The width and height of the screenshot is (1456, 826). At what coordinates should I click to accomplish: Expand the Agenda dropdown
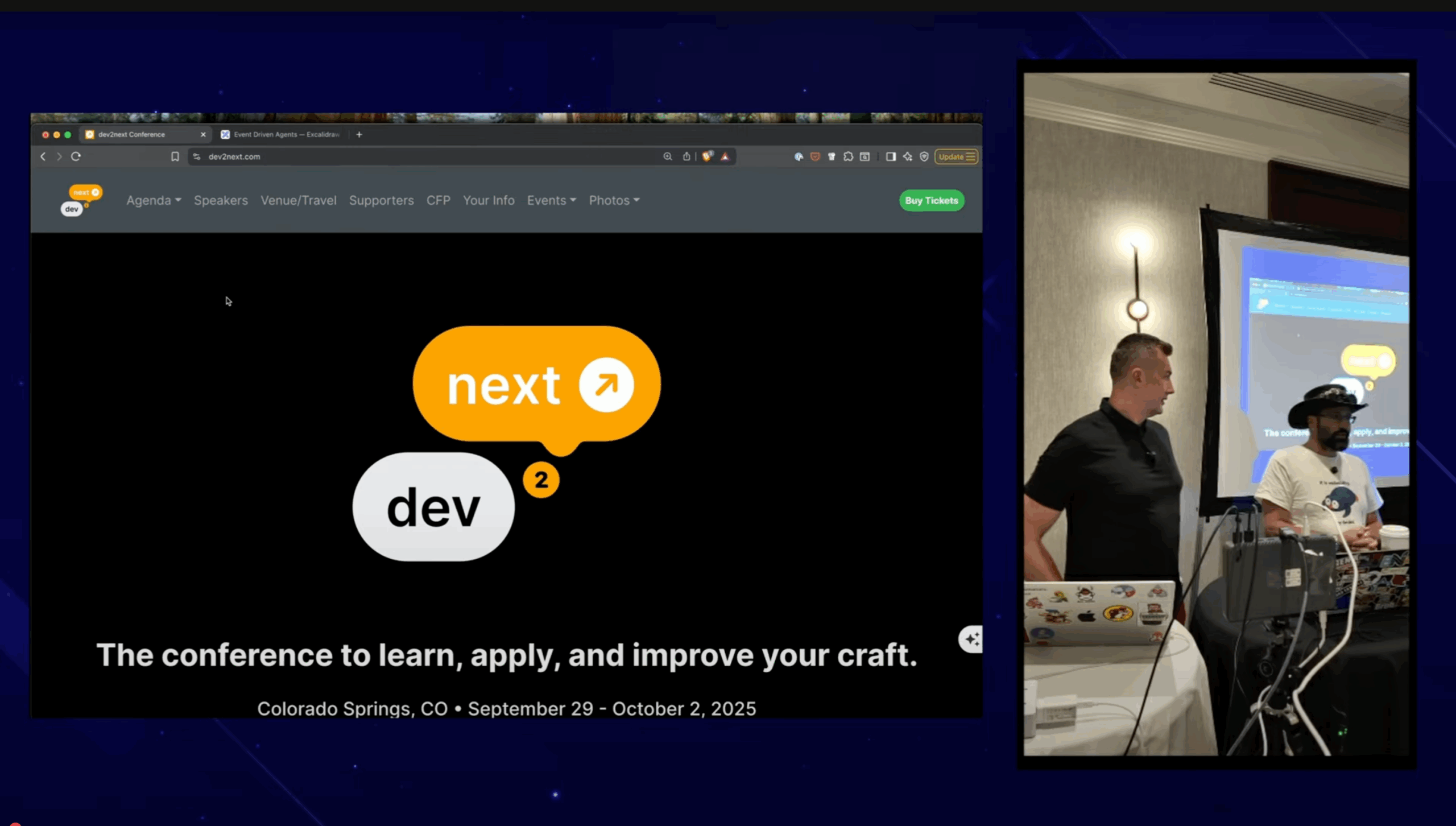click(x=153, y=200)
